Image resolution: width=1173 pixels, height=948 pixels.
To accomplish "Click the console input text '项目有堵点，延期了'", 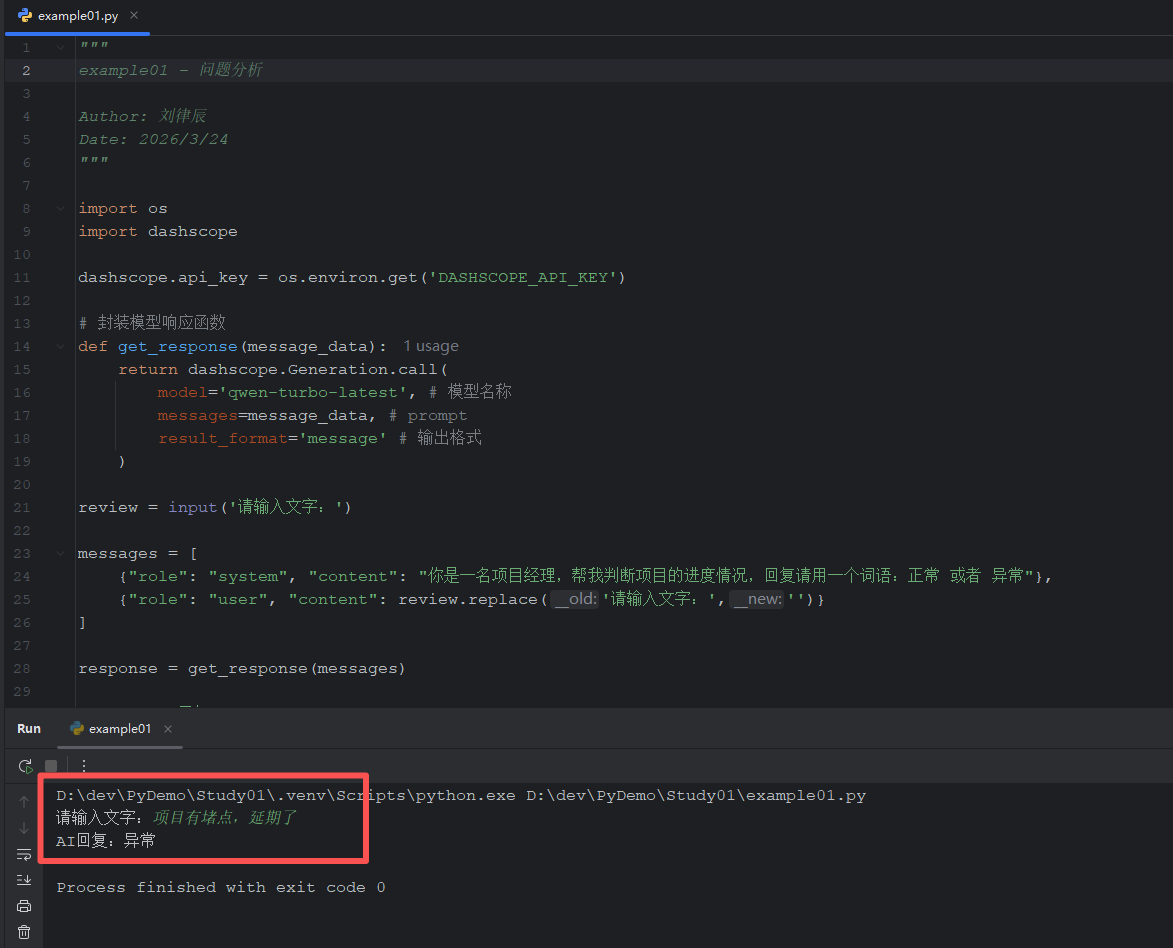I will point(224,818).
